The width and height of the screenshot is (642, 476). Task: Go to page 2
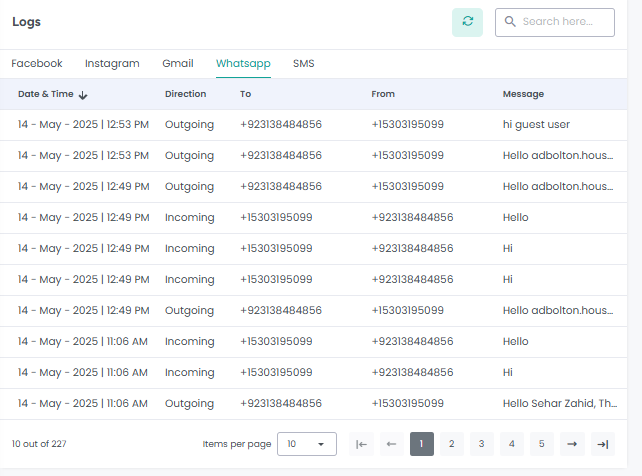452,444
